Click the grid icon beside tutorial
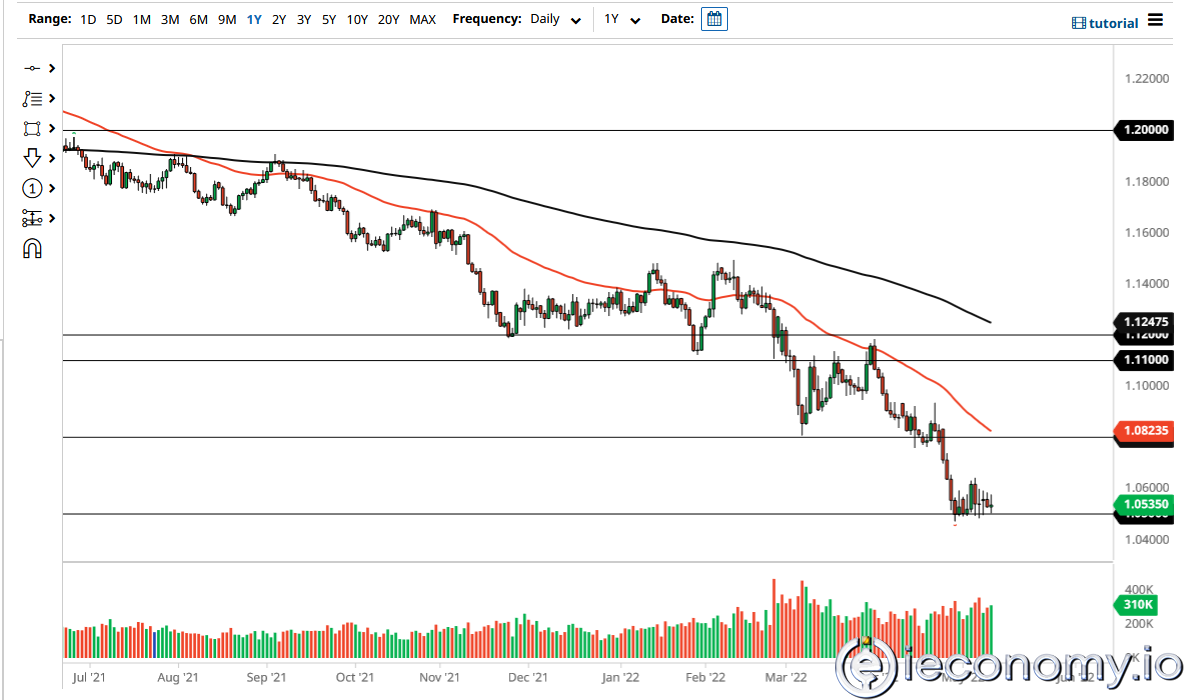The height and width of the screenshot is (700, 1185). 1077,22
